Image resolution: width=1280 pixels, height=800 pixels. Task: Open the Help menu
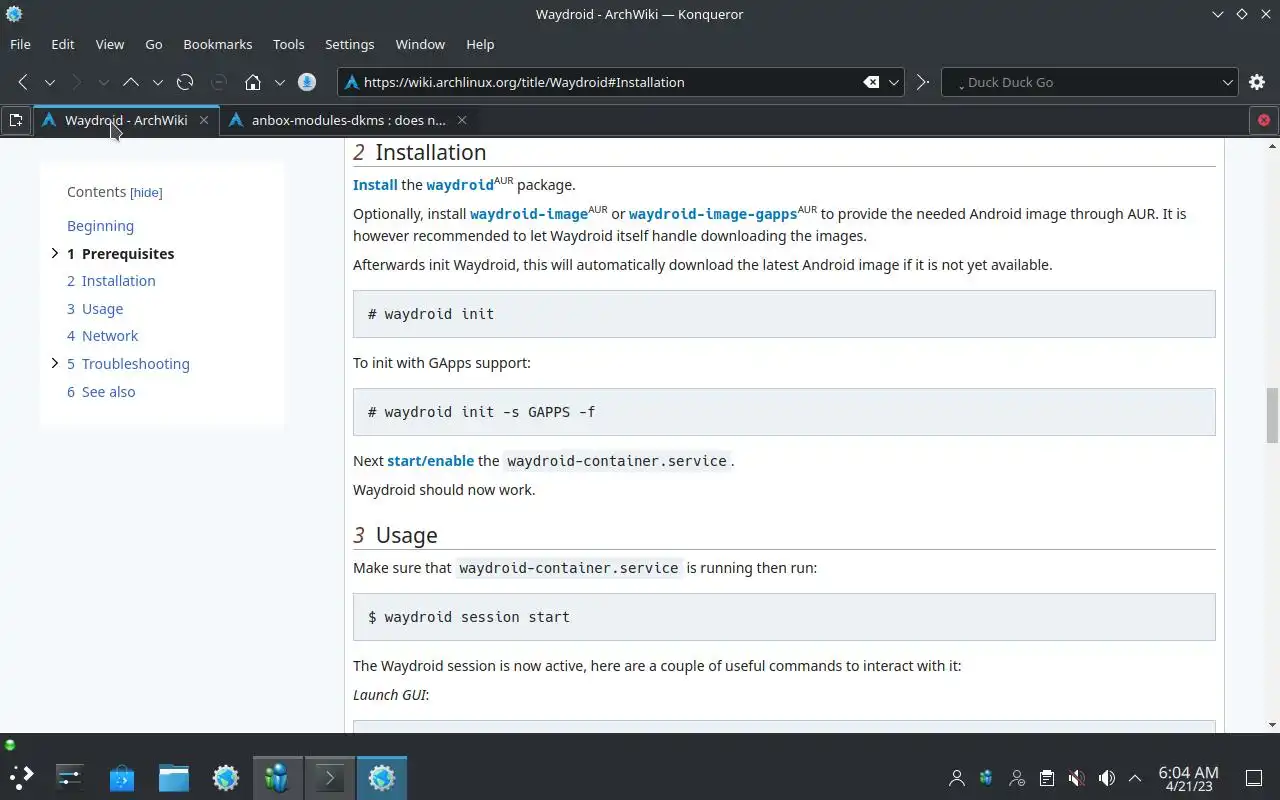pos(480,44)
